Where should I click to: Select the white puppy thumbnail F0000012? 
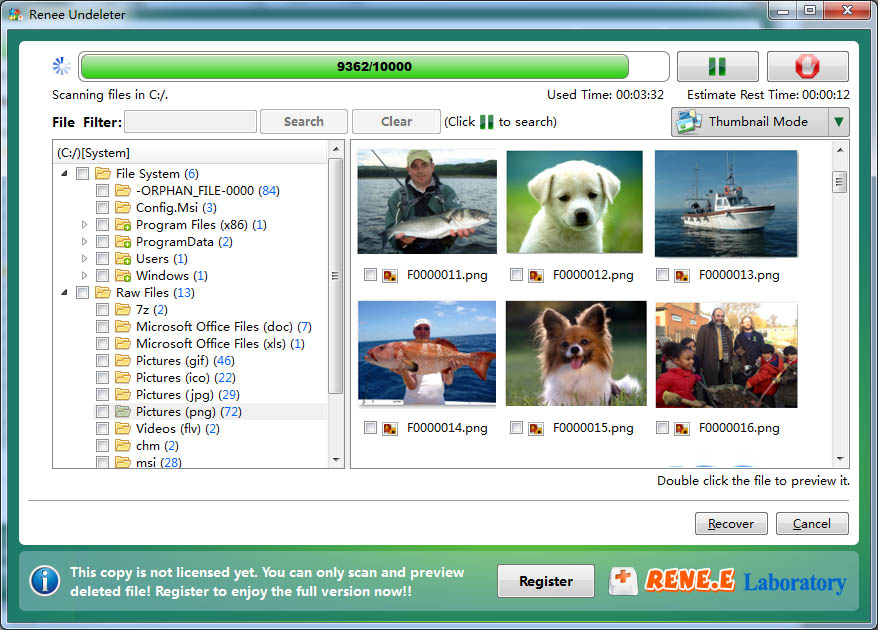click(575, 202)
